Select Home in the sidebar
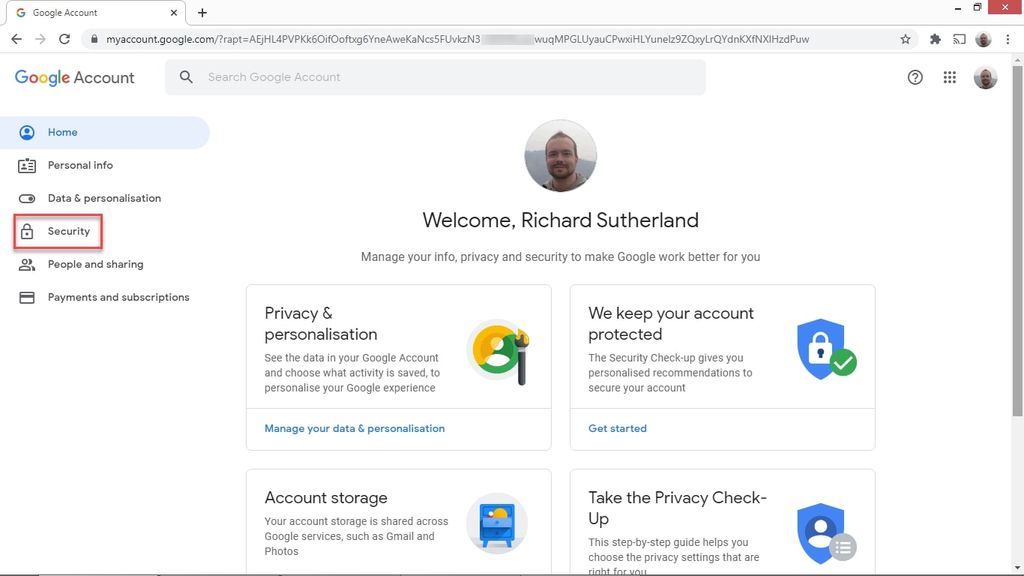Viewport: 1024px width, 576px height. point(62,131)
